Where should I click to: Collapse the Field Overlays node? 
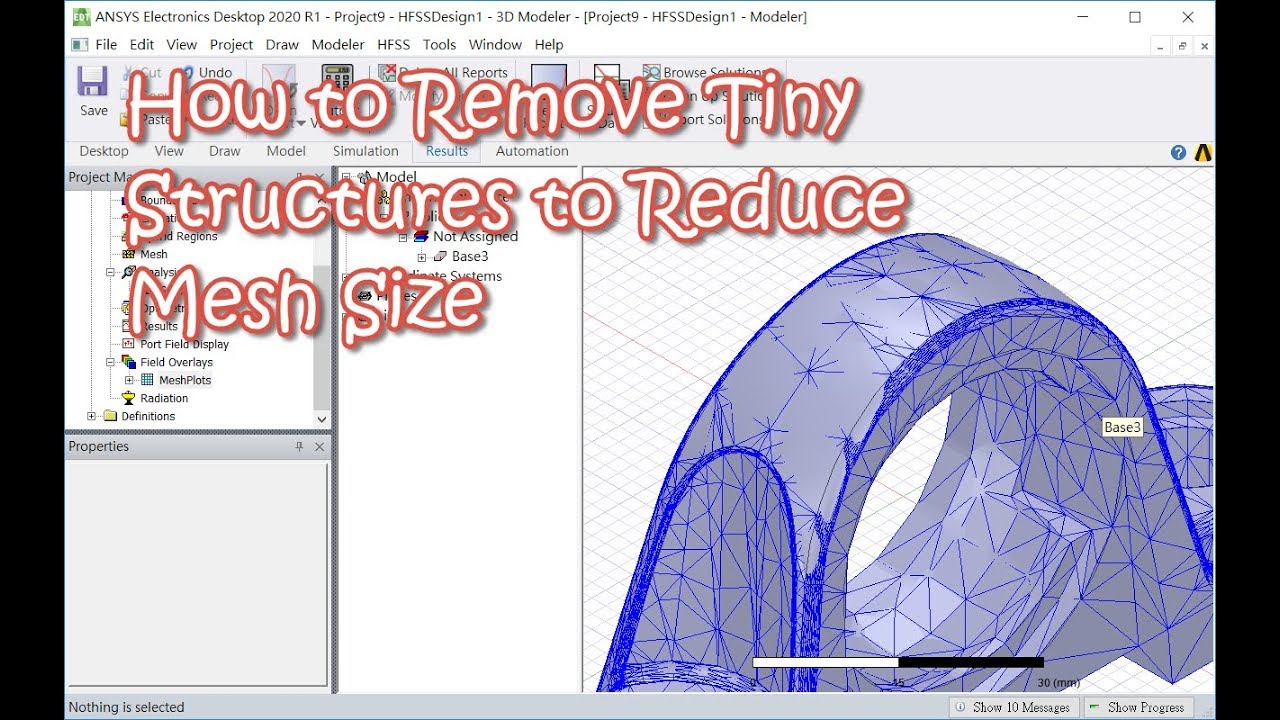click(111, 362)
